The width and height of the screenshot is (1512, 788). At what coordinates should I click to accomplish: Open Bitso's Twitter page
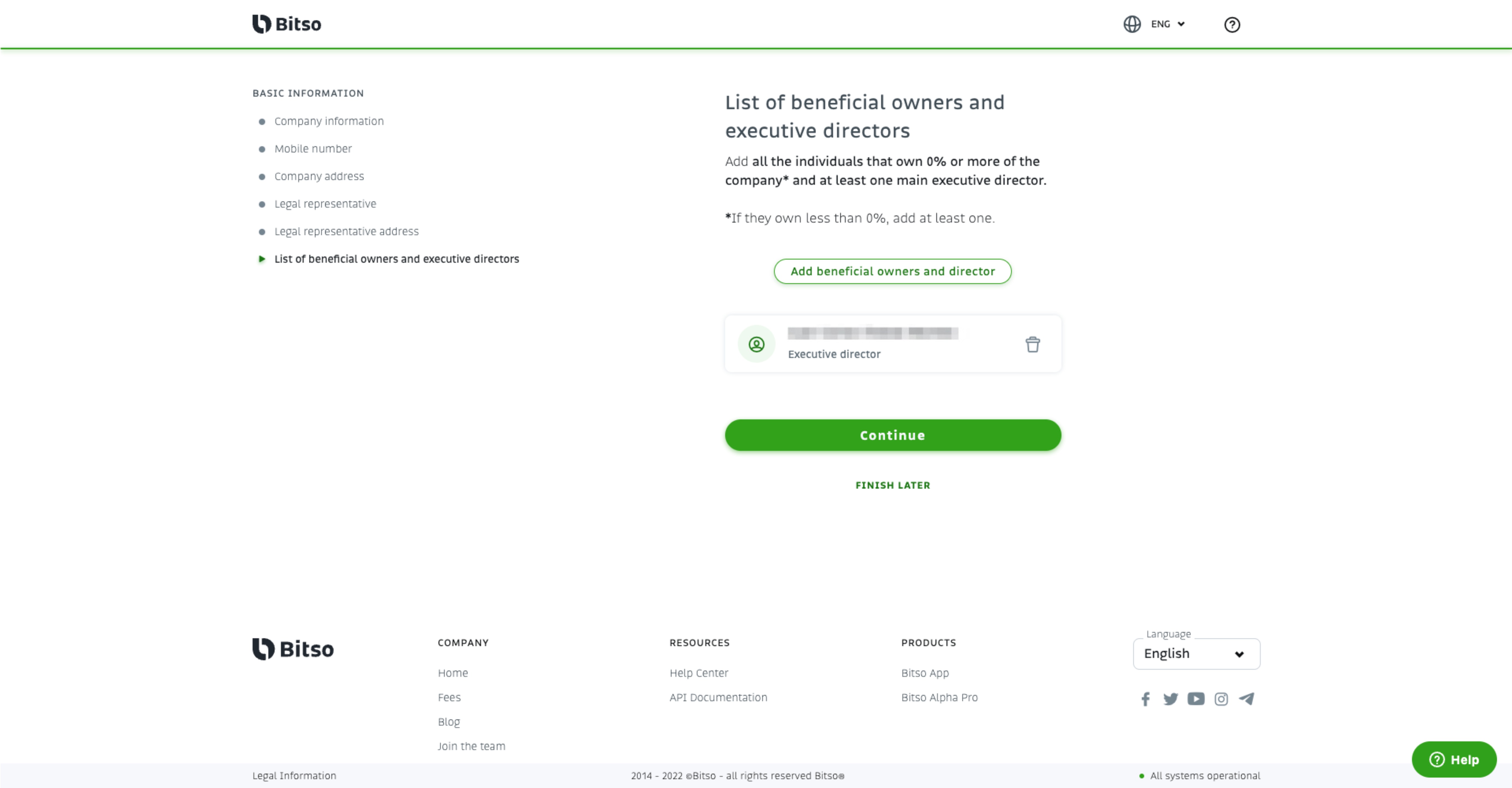1171,699
